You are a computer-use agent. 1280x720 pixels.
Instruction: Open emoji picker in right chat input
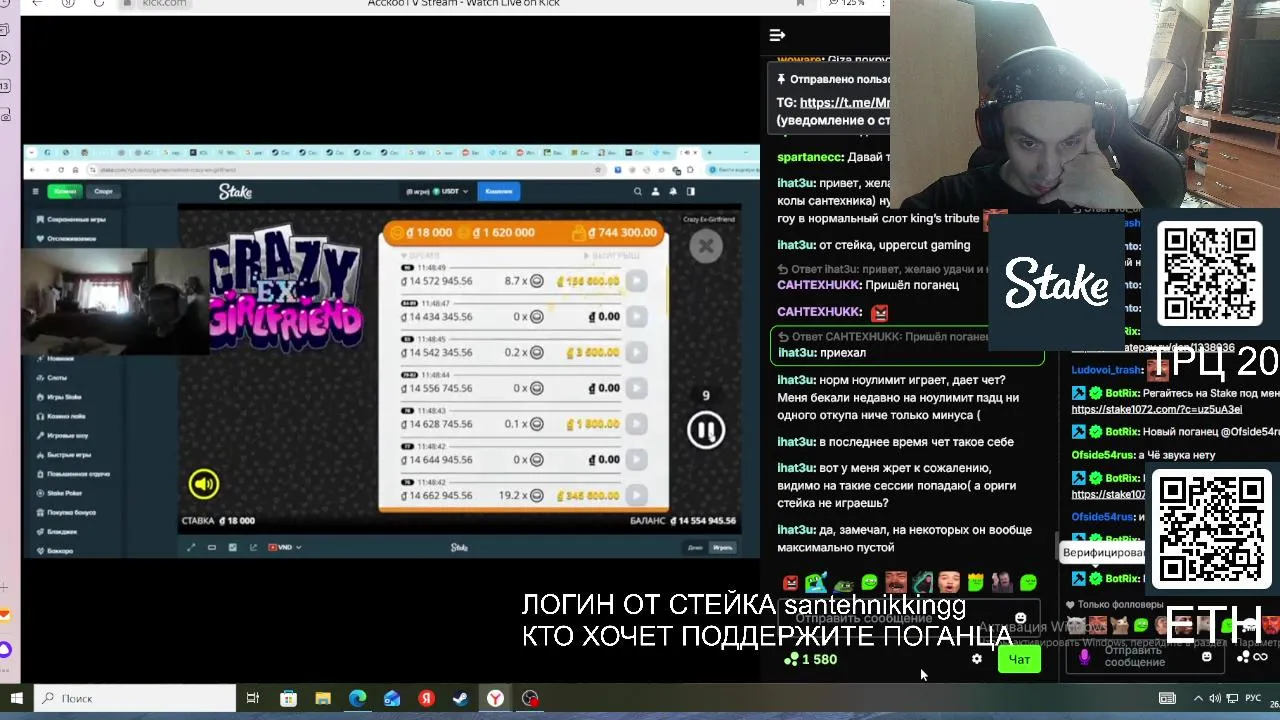point(1206,657)
